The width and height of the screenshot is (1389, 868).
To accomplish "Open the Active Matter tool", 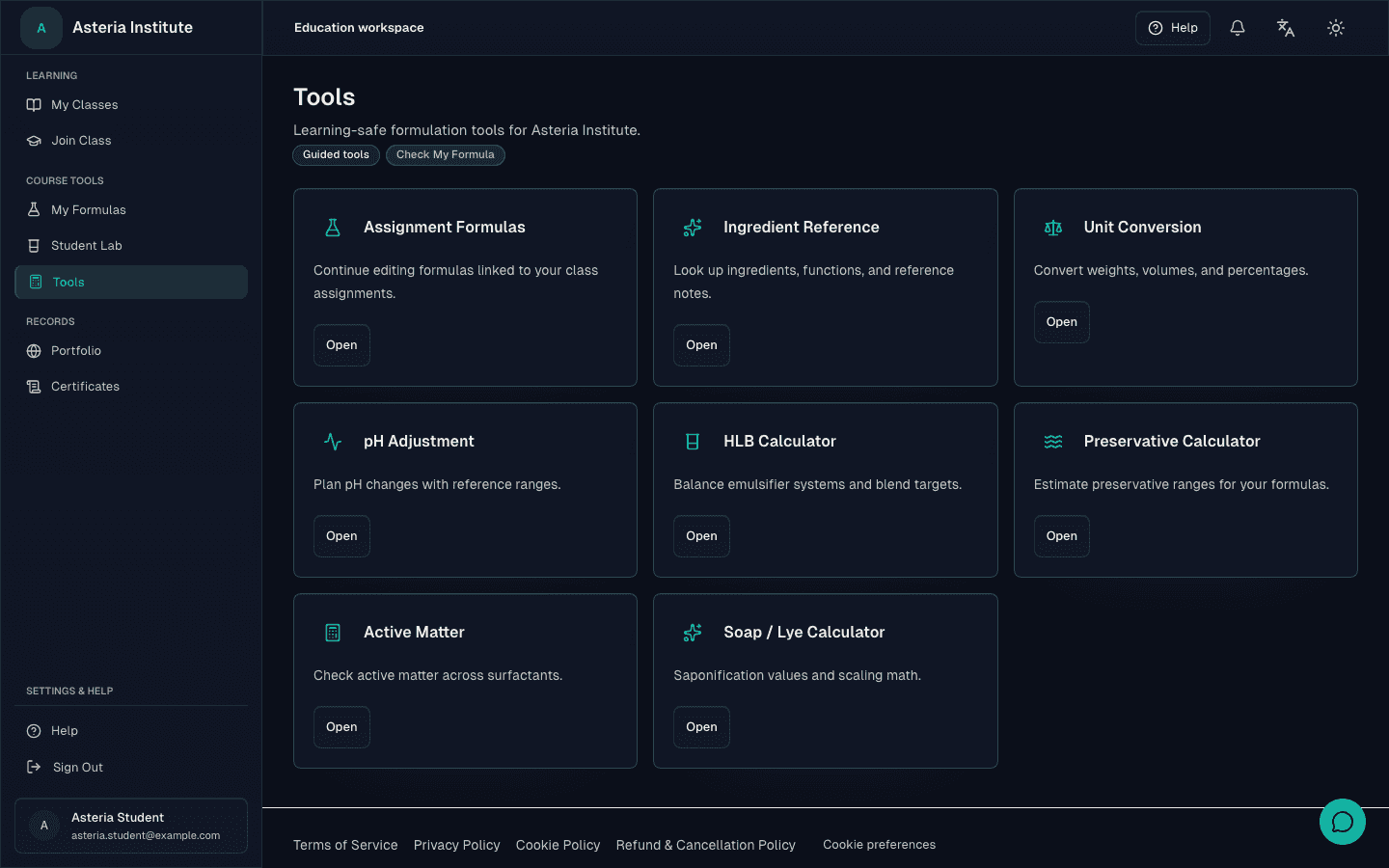I will [341, 727].
